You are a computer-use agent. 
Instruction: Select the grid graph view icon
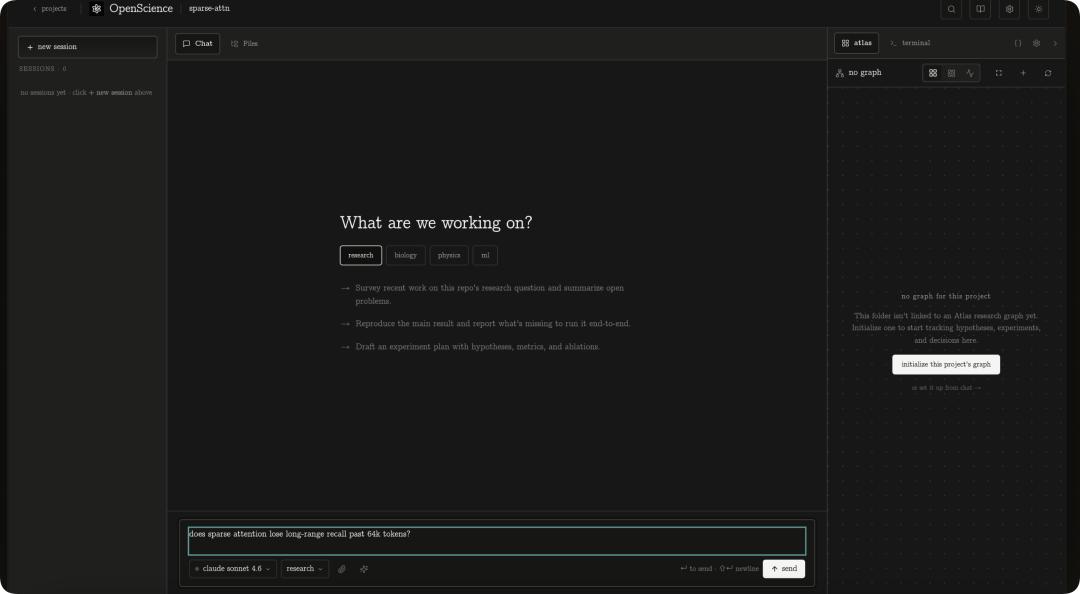(933, 73)
